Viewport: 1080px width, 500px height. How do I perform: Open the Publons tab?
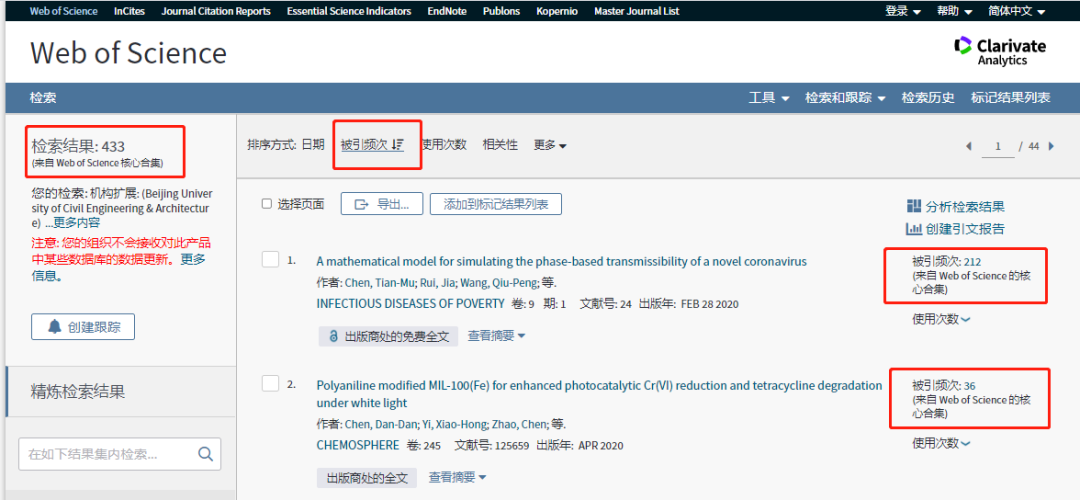coord(501,11)
